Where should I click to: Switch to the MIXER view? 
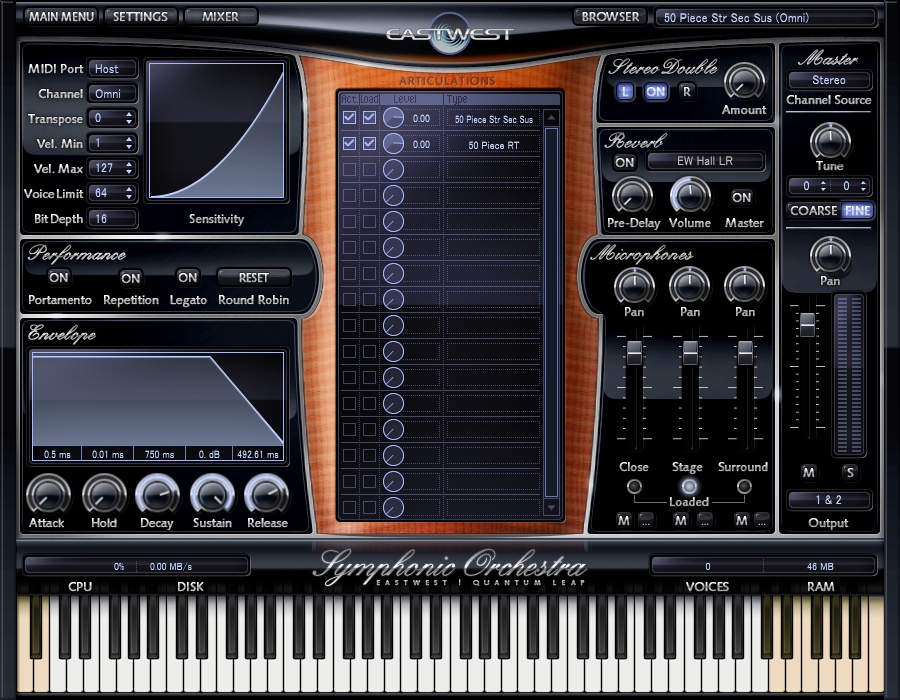(220, 17)
